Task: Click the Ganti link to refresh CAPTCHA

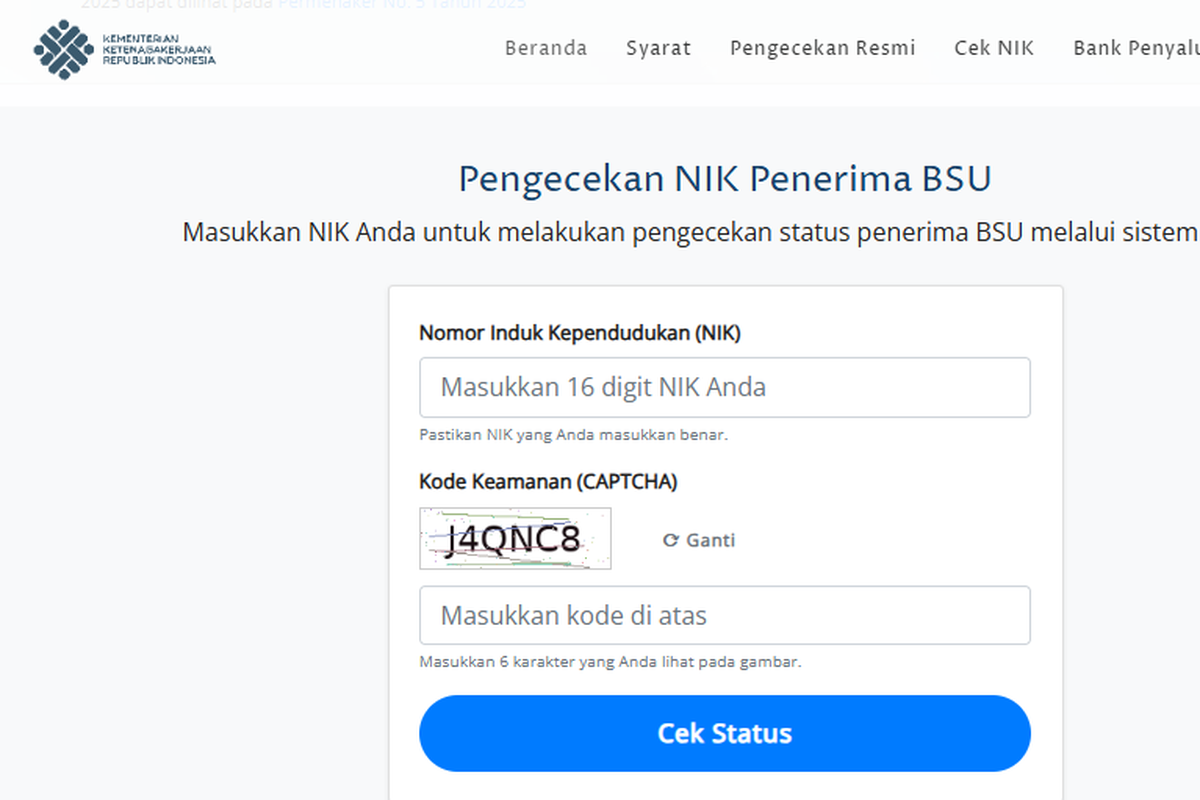Action: [708, 540]
